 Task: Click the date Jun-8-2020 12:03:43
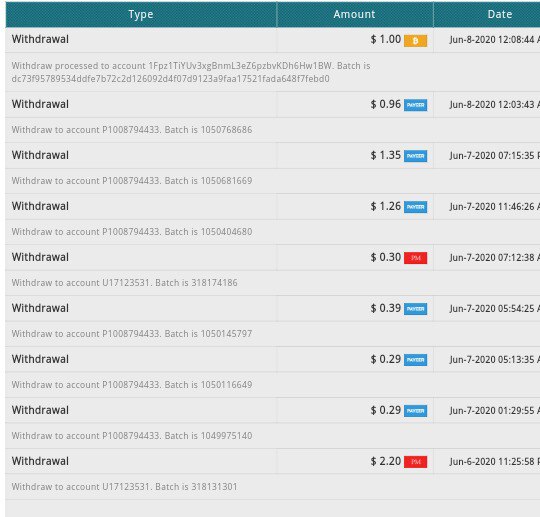pyautogui.click(x=495, y=104)
